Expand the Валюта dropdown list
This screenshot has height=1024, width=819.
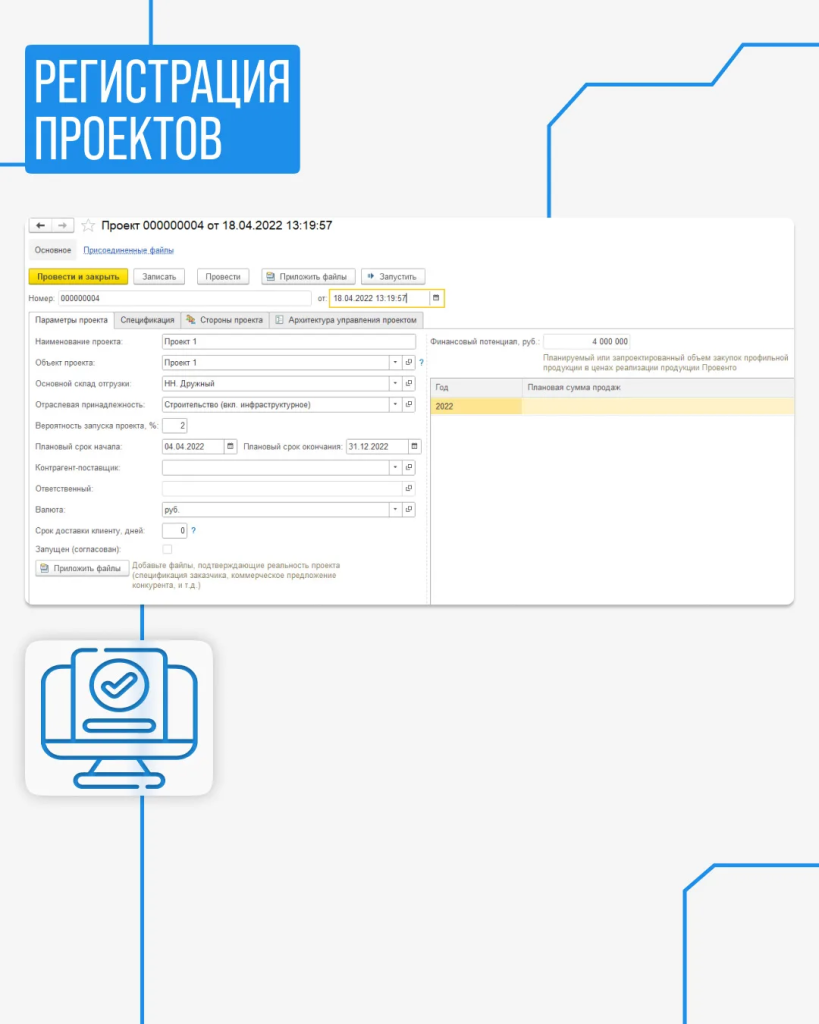[x=394, y=509]
